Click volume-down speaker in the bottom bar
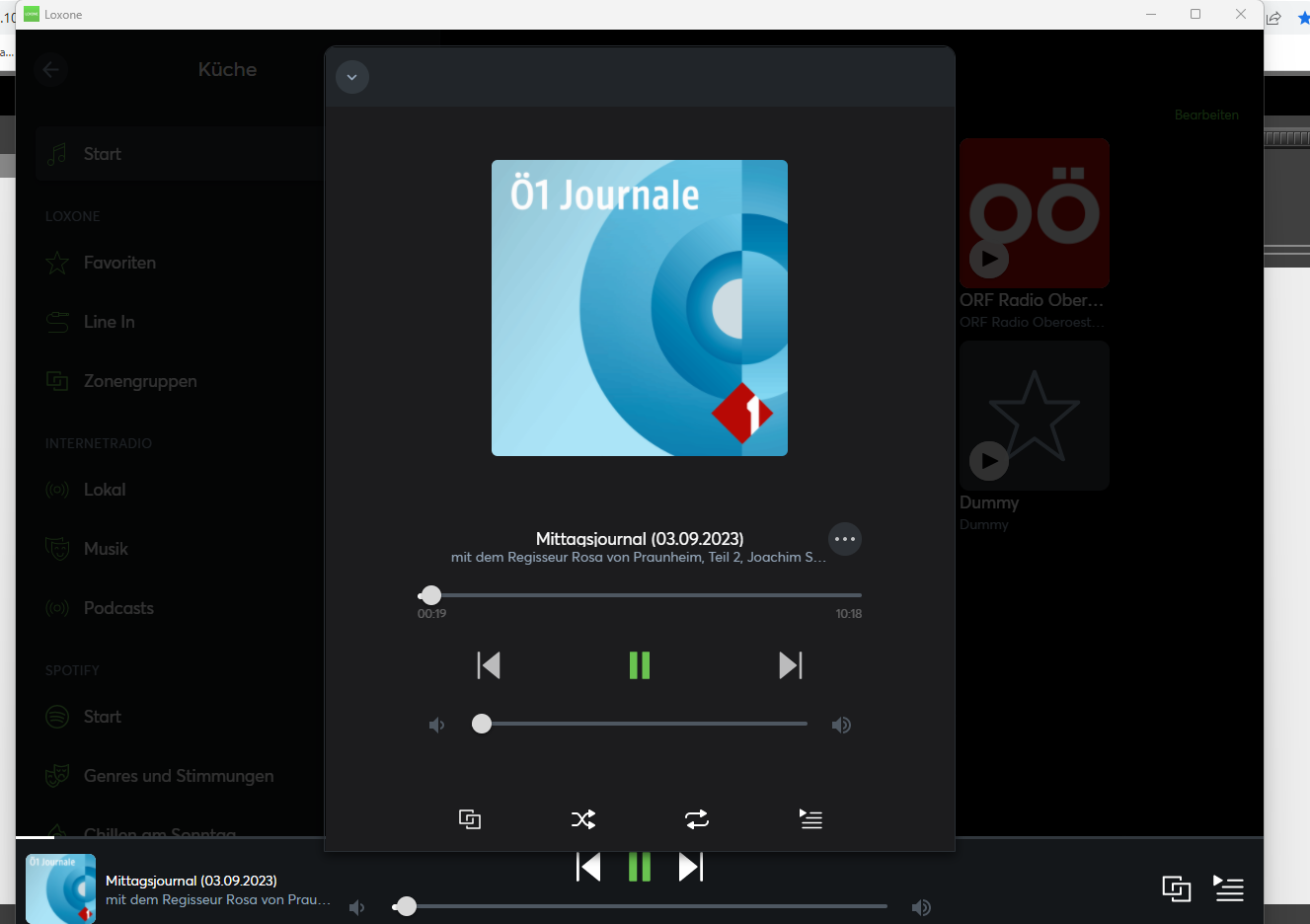This screenshot has height=924, width=1310. [357, 907]
